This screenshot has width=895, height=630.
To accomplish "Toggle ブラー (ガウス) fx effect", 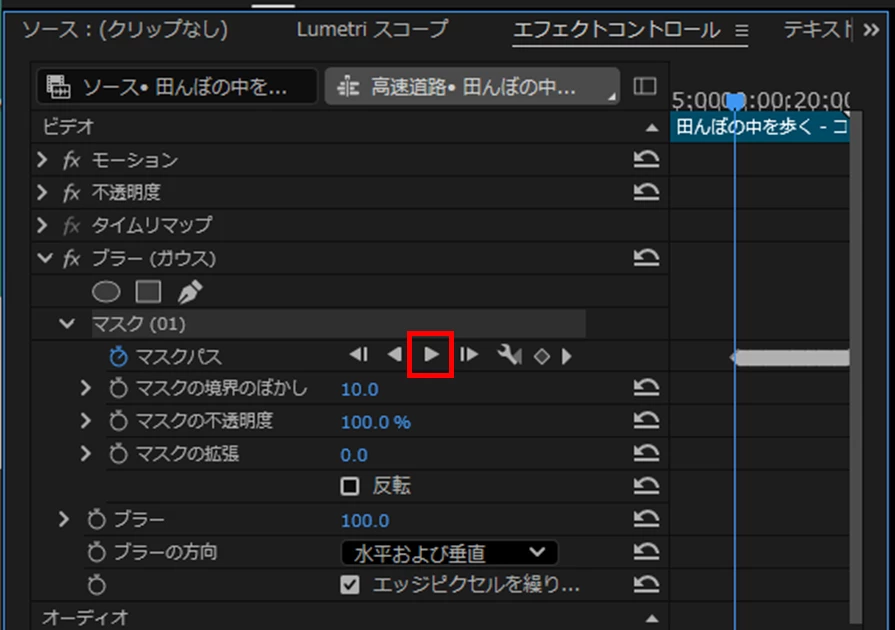I will pyautogui.click(x=71, y=259).
